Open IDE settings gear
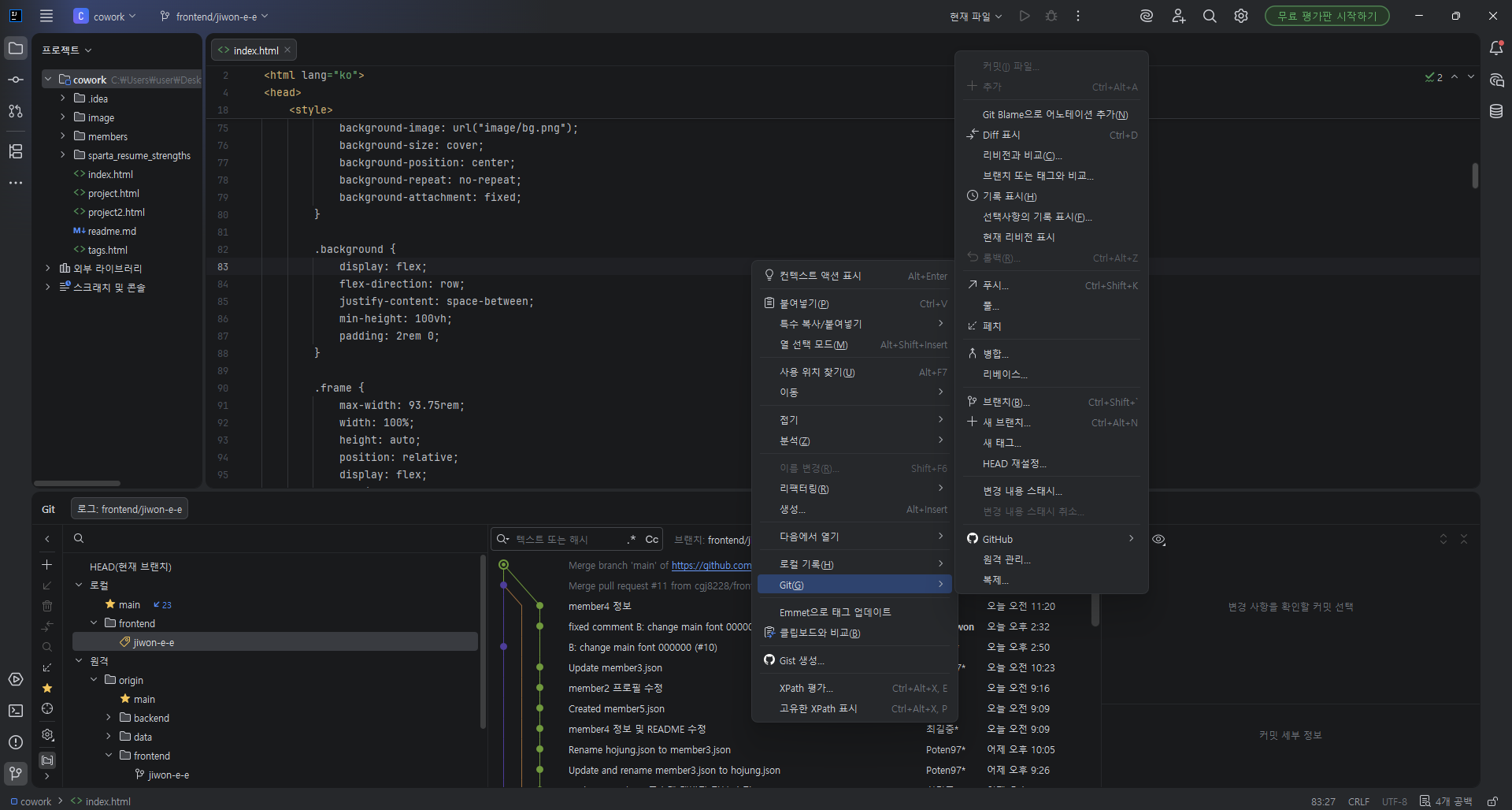1512x810 pixels. pos(1241,16)
